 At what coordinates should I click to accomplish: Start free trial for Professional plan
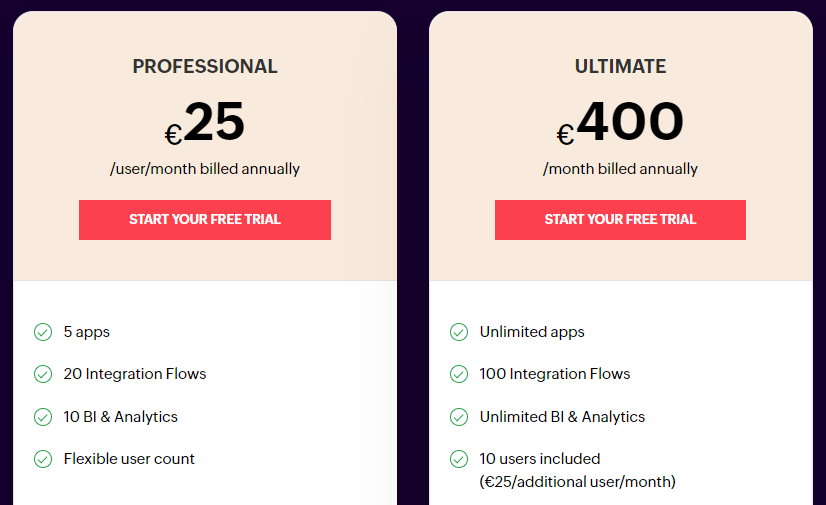tap(205, 220)
